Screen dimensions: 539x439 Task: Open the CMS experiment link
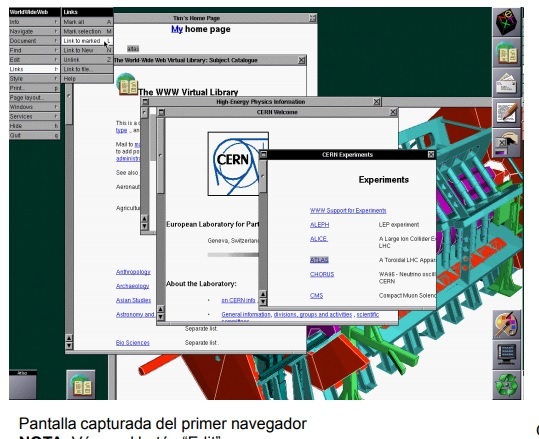point(316,295)
